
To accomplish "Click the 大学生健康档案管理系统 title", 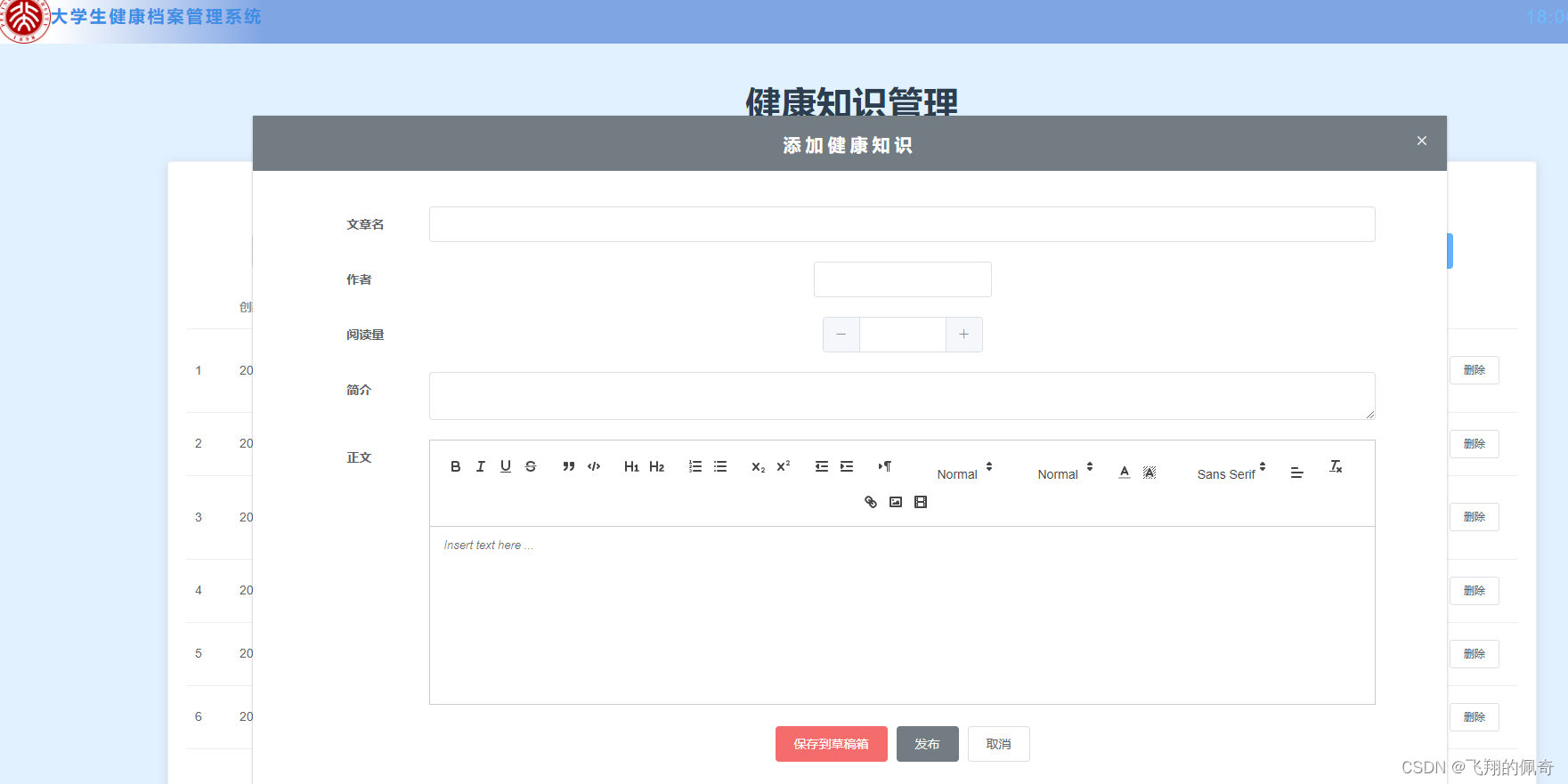I will (x=156, y=17).
